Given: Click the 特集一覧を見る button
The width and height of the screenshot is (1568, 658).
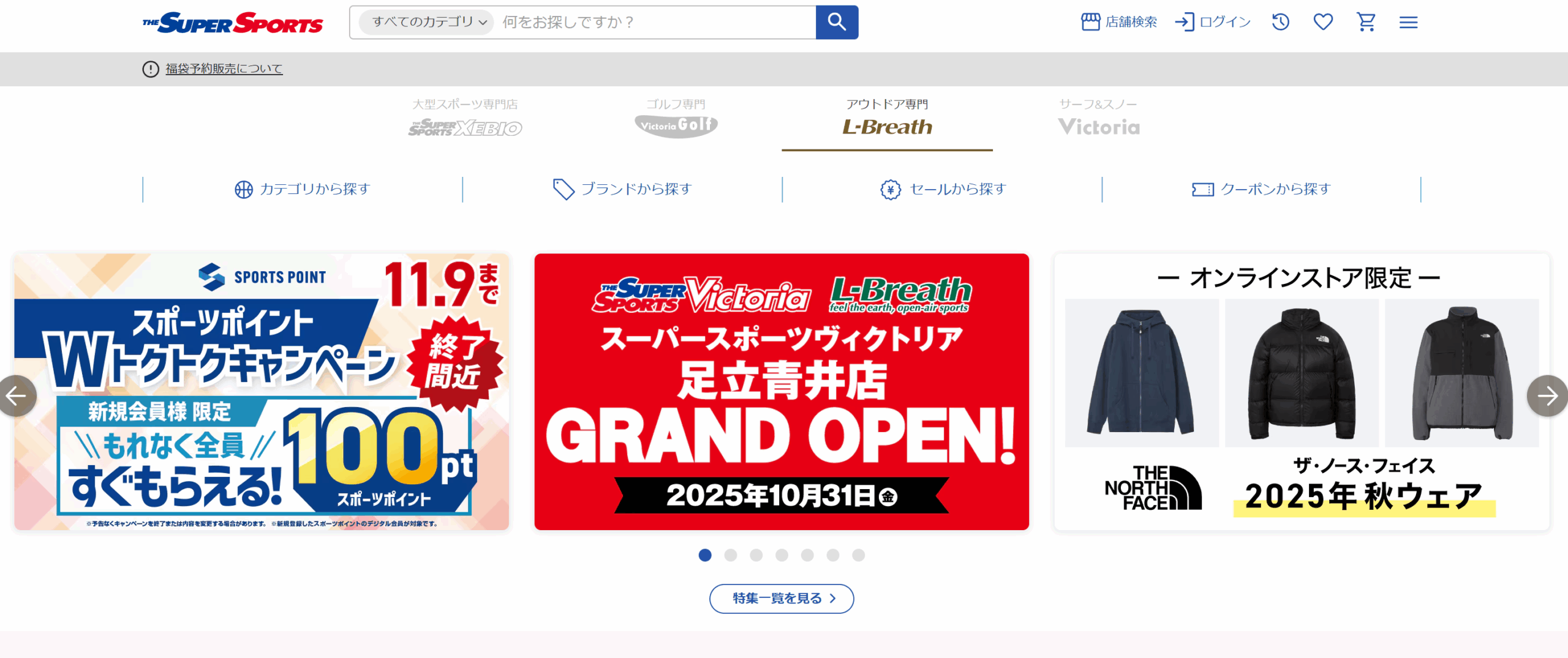Looking at the screenshot, I should tap(782, 599).
